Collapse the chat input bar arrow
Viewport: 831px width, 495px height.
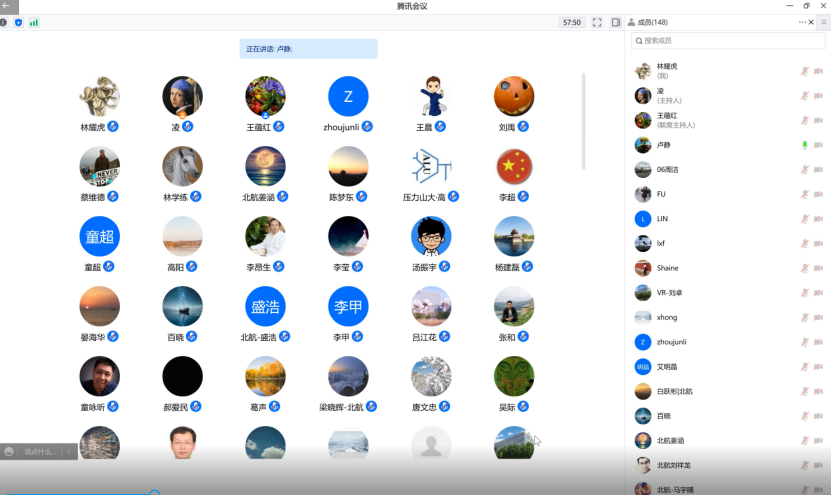click(x=68, y=451)
